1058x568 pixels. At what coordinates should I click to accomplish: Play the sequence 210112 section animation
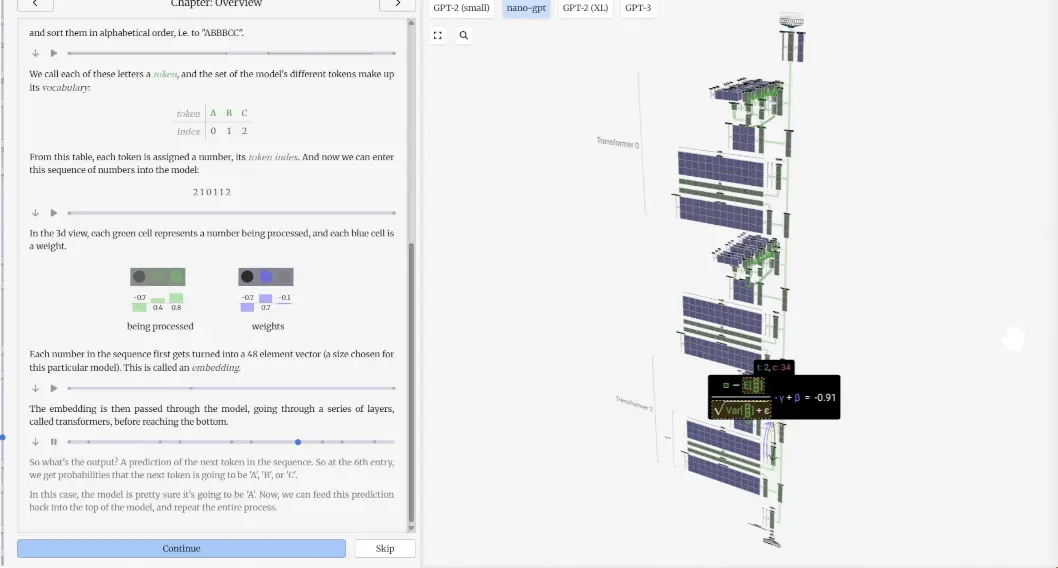tap(54, 212)
